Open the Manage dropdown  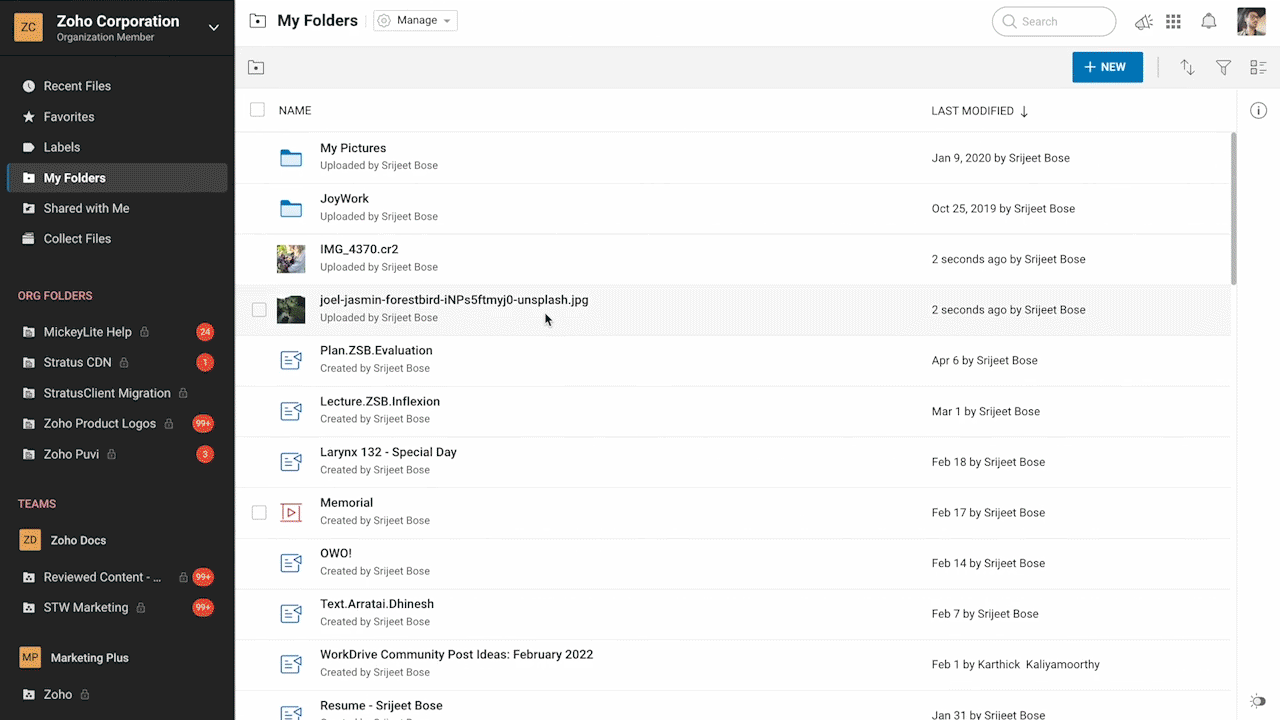415,21
